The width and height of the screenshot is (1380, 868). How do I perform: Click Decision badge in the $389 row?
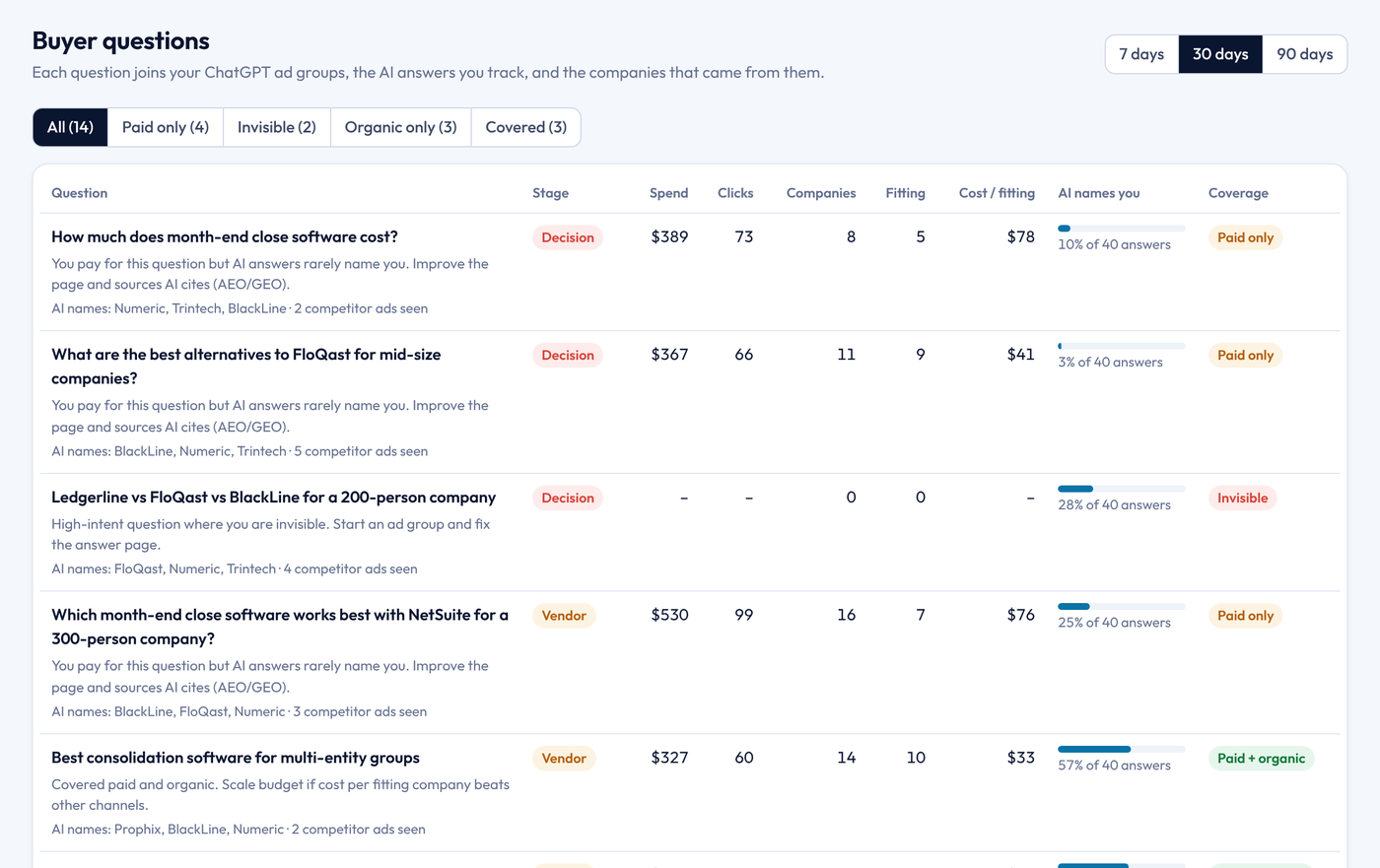(x=568, y=237)
